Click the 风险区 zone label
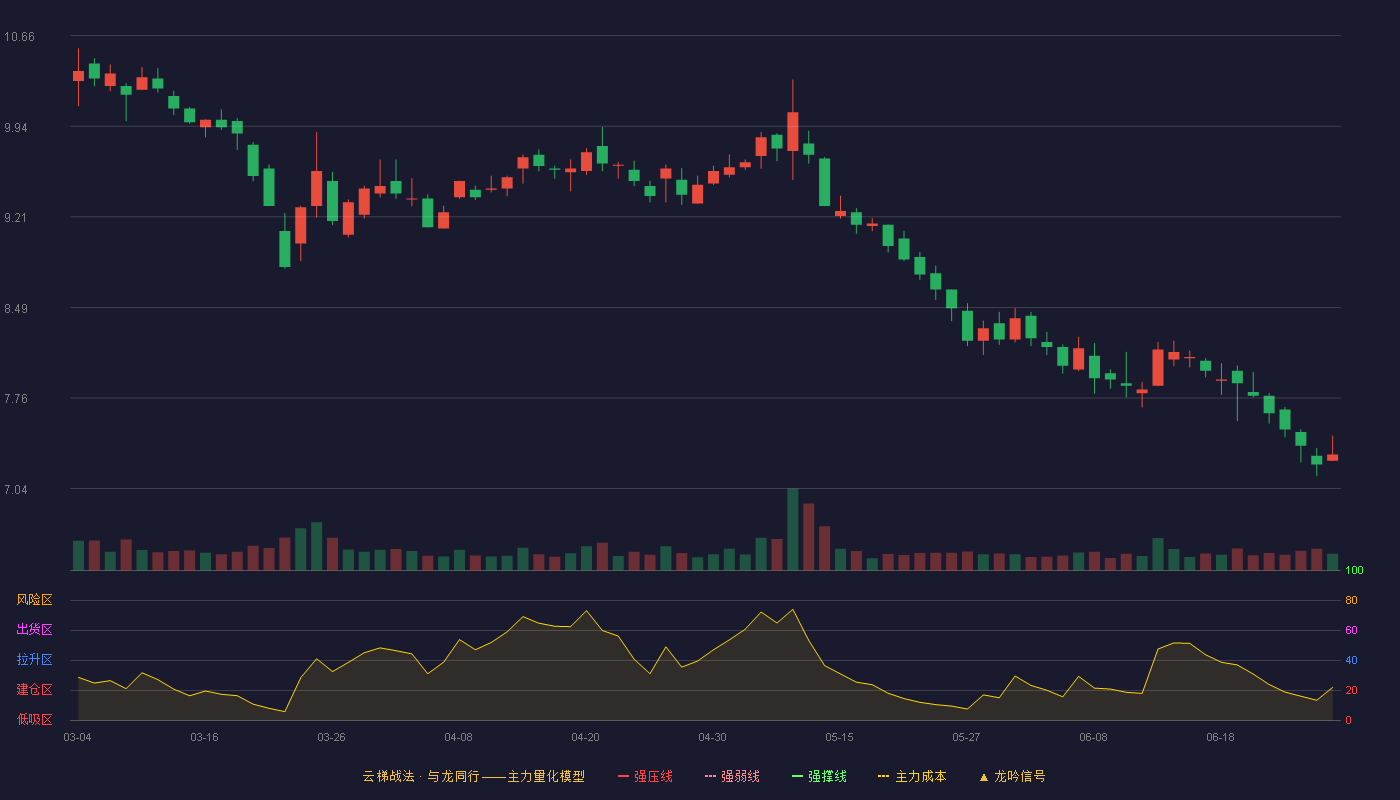 pyautogui.click(x=34, y=600)
